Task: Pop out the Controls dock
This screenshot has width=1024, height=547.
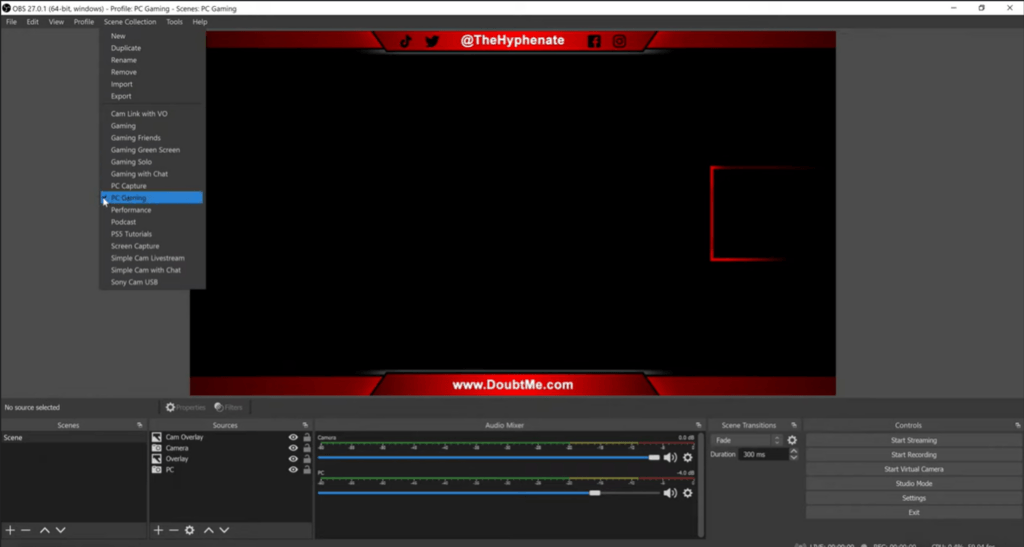Action: 1017,425
